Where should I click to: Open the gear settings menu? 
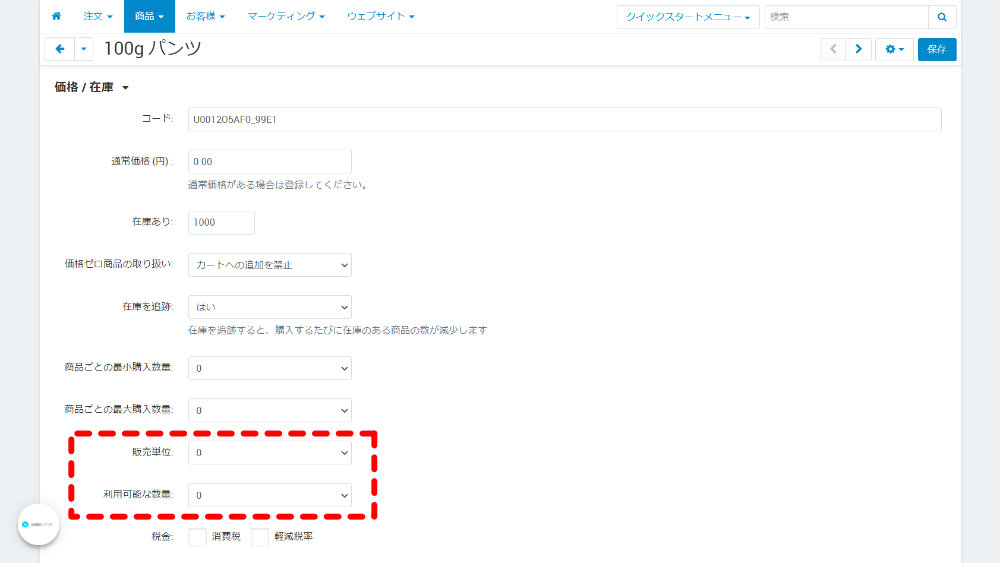[894, 49]
